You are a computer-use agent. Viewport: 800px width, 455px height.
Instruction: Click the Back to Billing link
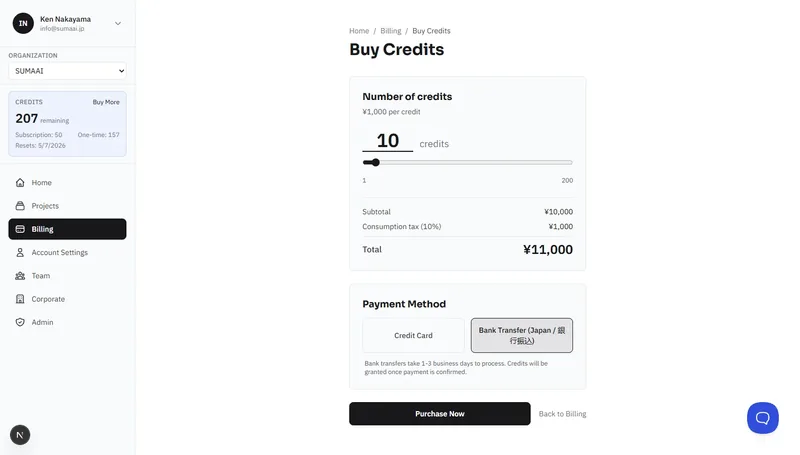[x=562, y=414]
